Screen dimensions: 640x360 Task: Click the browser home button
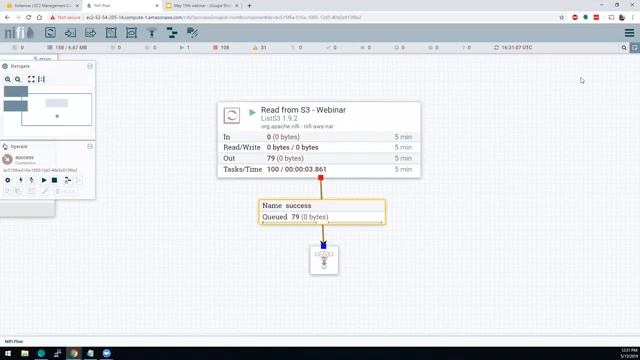pyautogui.click(x=39, y=18)
